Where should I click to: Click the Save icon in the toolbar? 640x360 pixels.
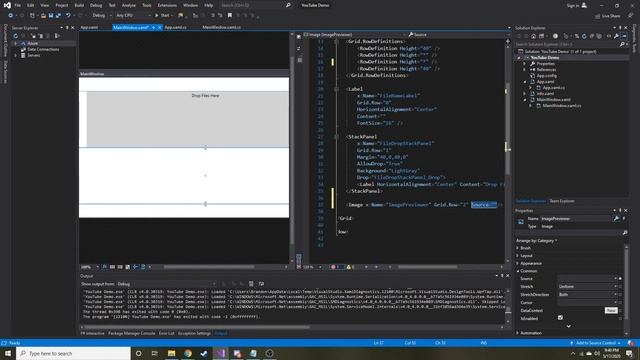pos(51,16)
